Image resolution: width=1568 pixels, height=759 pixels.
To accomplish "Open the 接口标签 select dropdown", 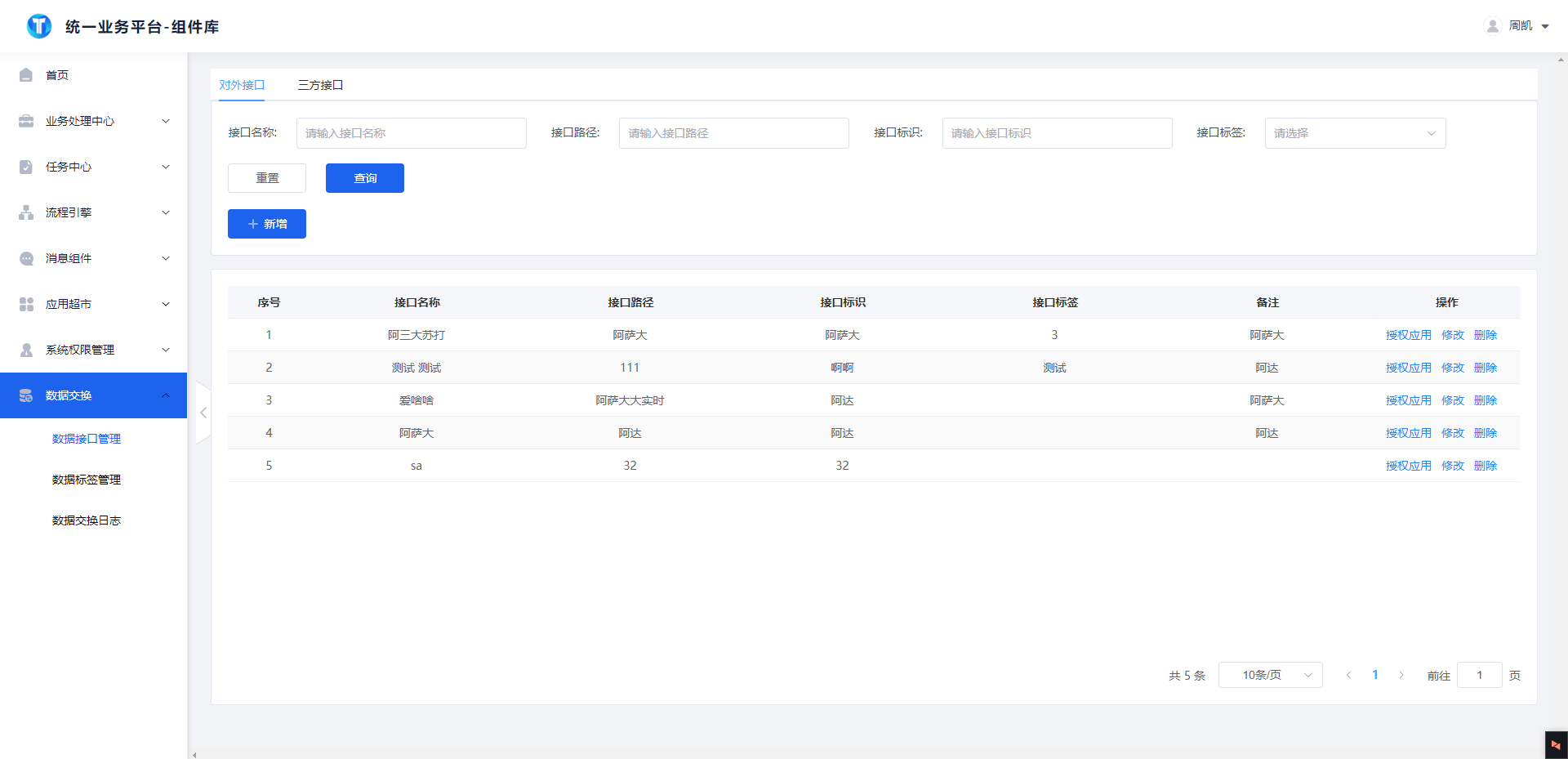I will [x=1356, y=133].
